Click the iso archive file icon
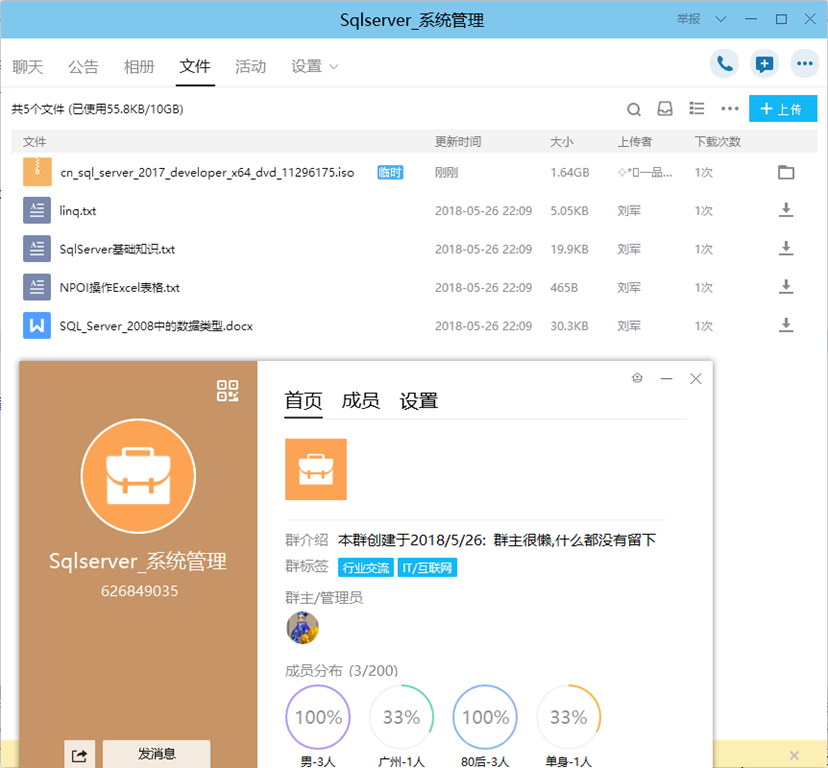The width and height of the screenshot is (828, 768). click(37, 172)
